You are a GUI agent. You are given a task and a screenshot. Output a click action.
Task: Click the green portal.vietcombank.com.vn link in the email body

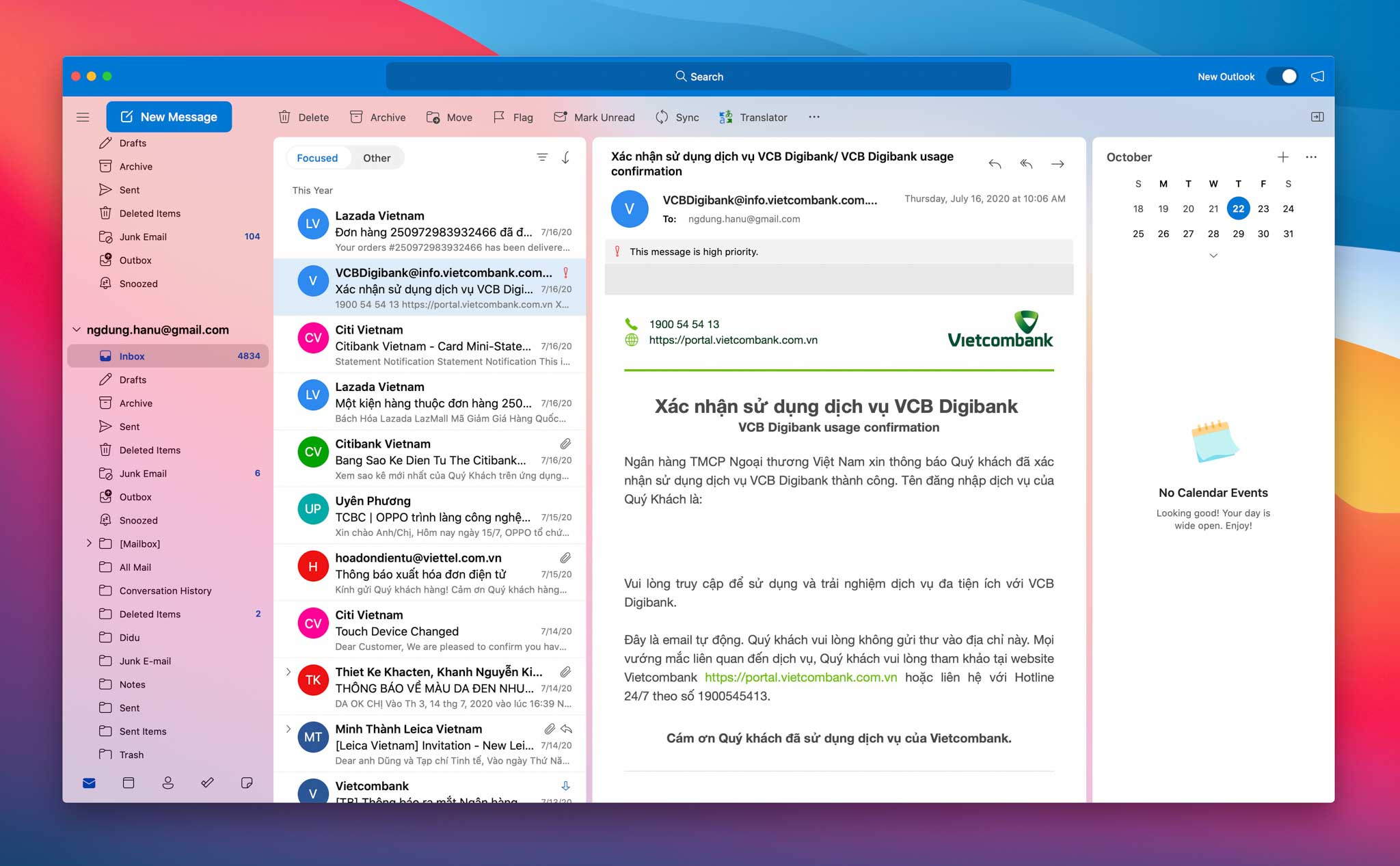[x=800, y=677]
